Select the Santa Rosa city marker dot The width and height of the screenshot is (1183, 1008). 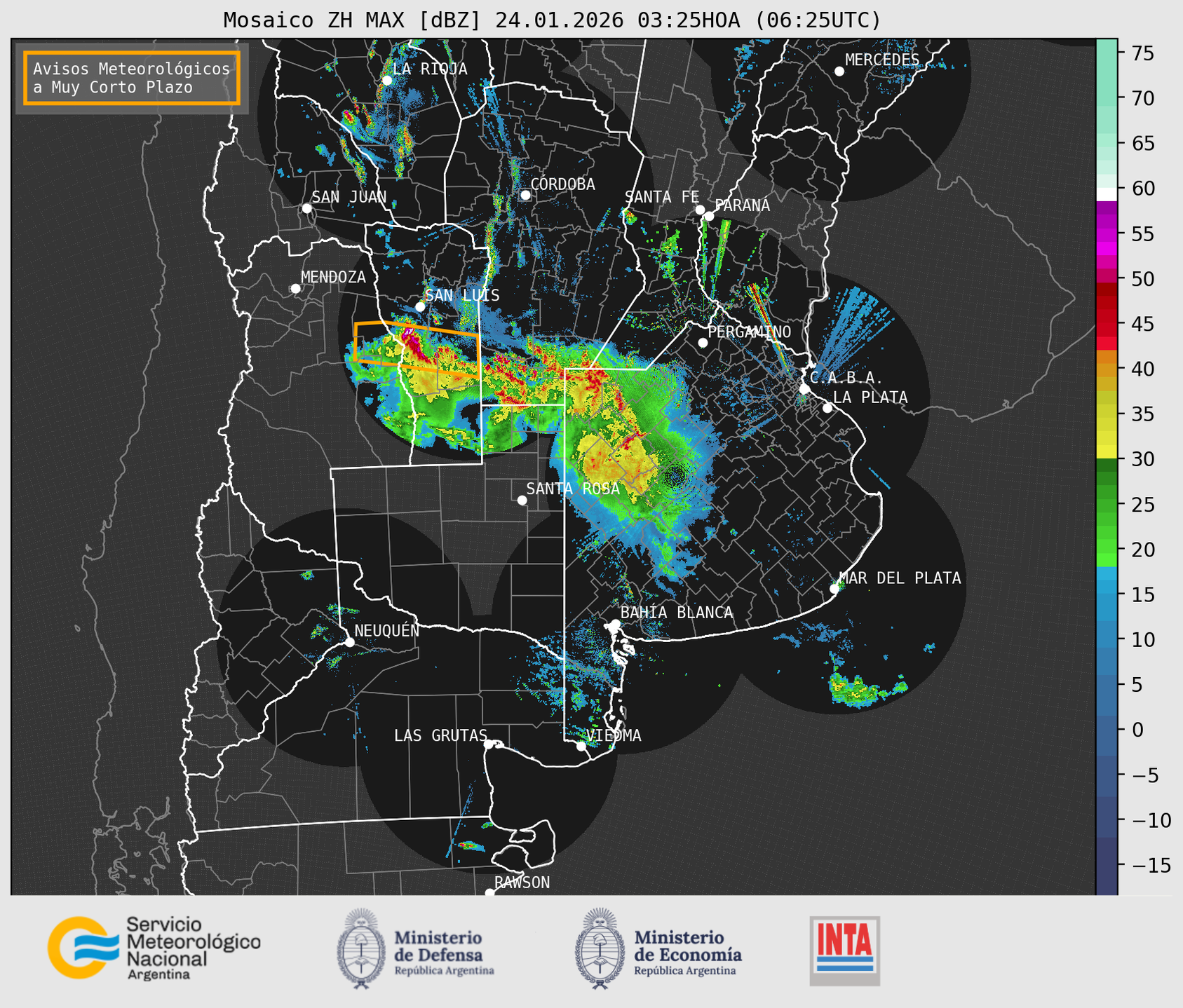pos(522,500)
